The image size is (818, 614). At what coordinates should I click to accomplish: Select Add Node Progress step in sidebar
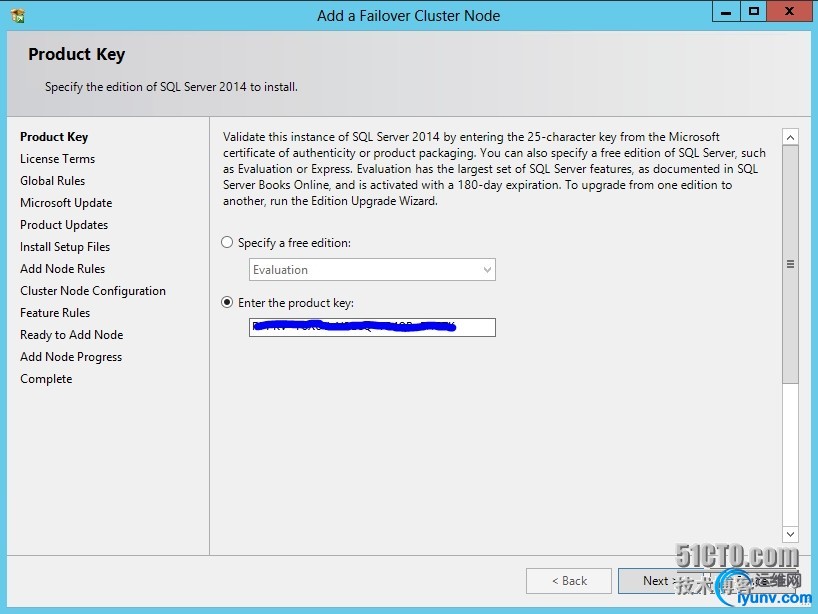pos(71,357)
